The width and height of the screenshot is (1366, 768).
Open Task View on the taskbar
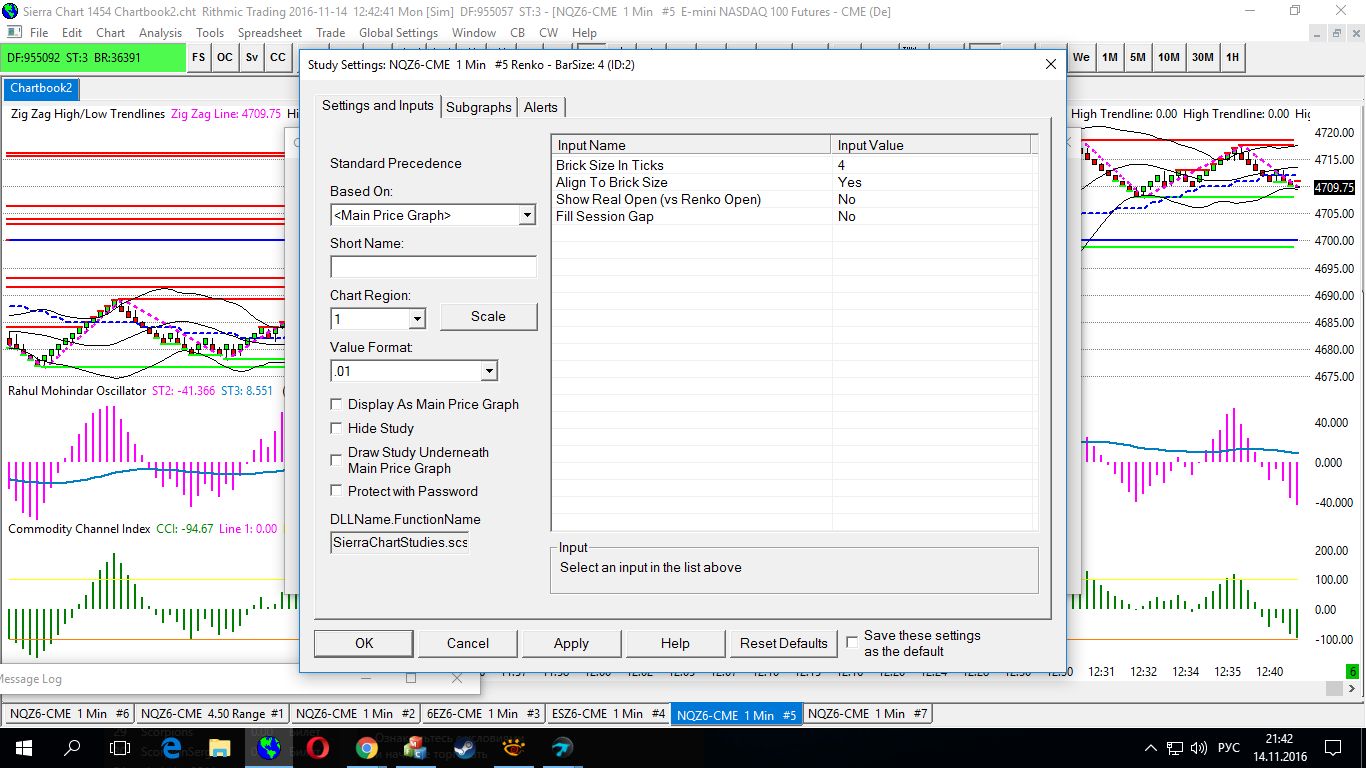pos(120,748)
